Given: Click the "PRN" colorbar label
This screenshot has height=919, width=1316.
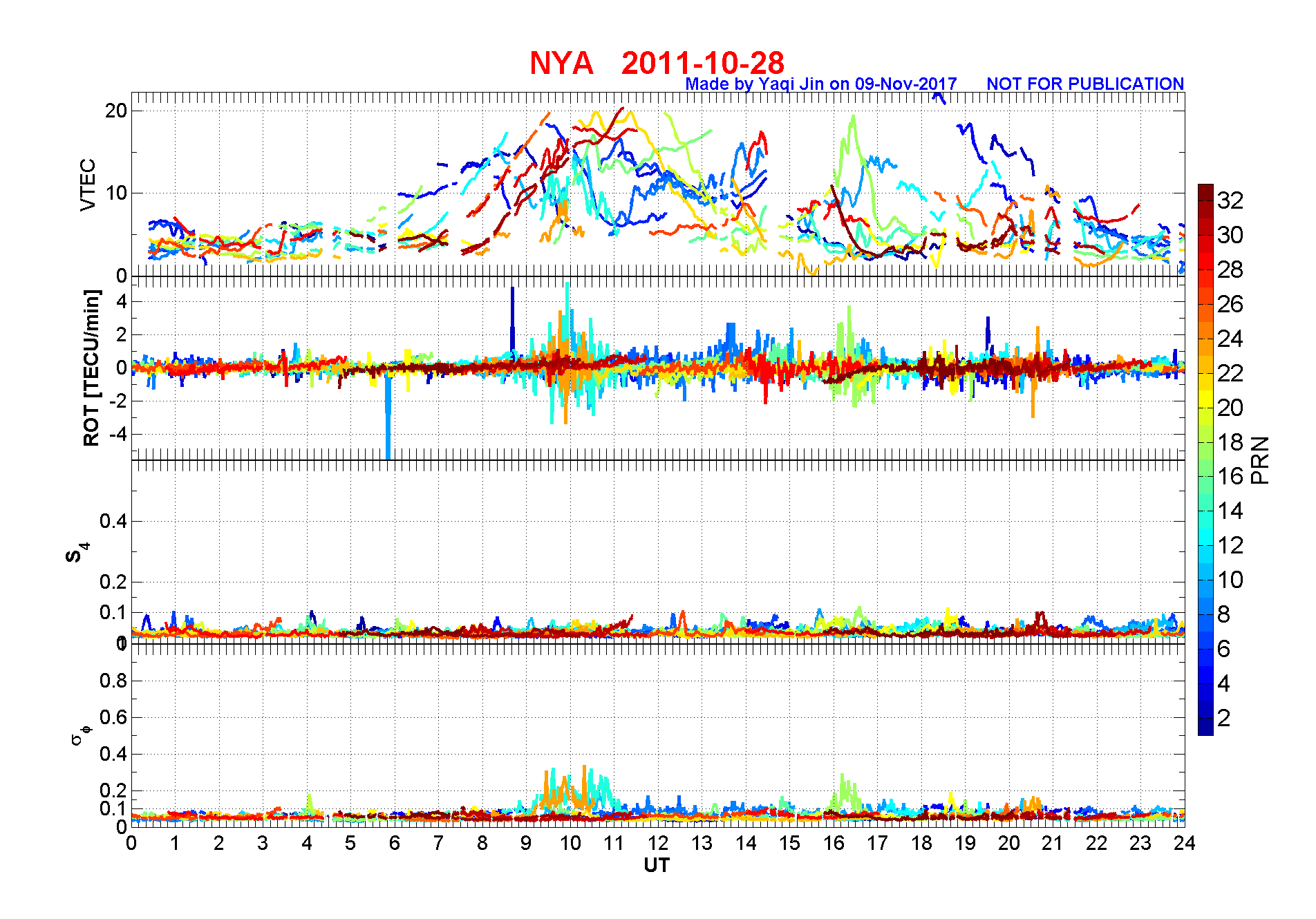Looking at the screenshot, I should 1260,459.
